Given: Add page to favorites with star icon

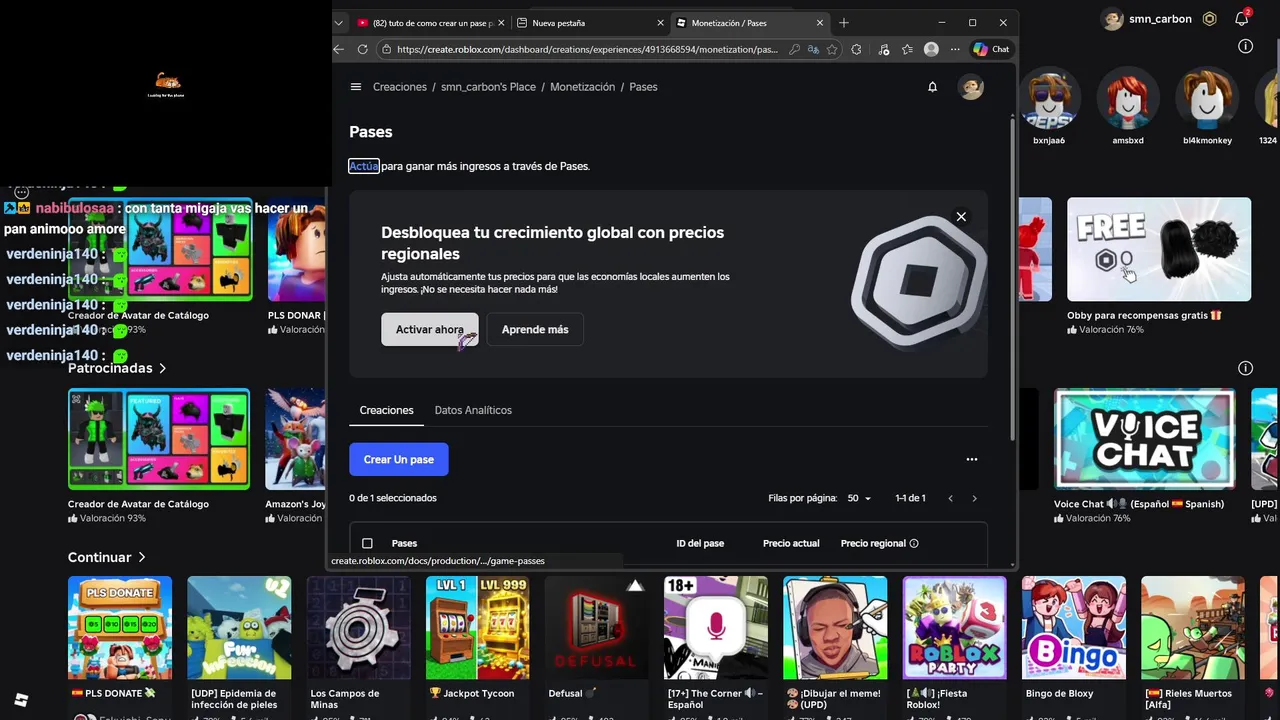Looking at the screenshot, I should point(832,49).
